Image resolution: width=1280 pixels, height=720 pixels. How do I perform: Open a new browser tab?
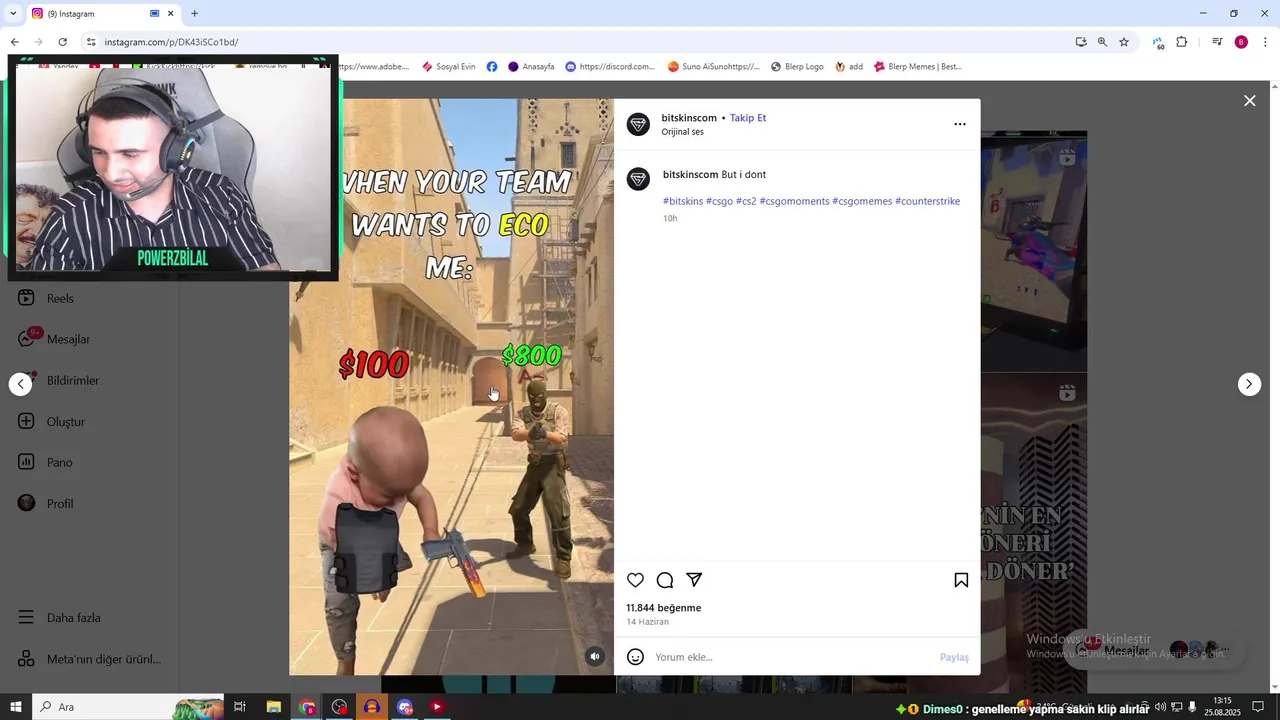pyautogui.click(x=194, y=13)
